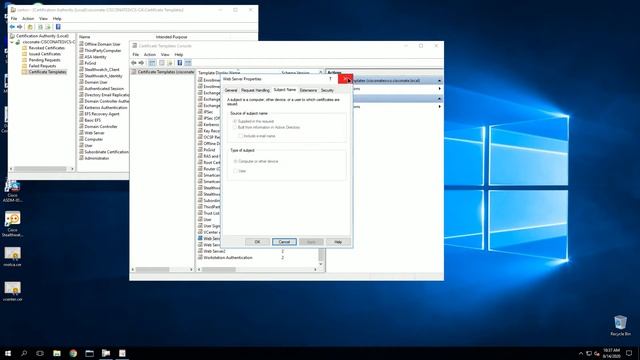Image resolution: width=640 pixels, height=360 pixels.
Task: Click Help button in Web Server Properties
Action: coord(338,242)
